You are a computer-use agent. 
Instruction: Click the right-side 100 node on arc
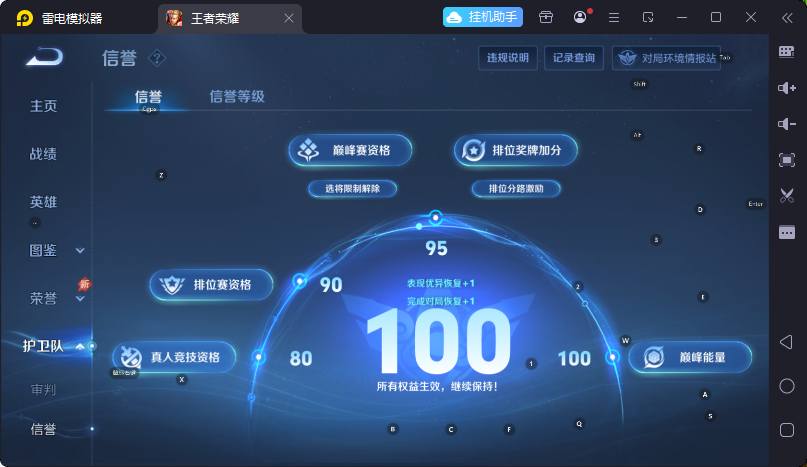[612, 357]
